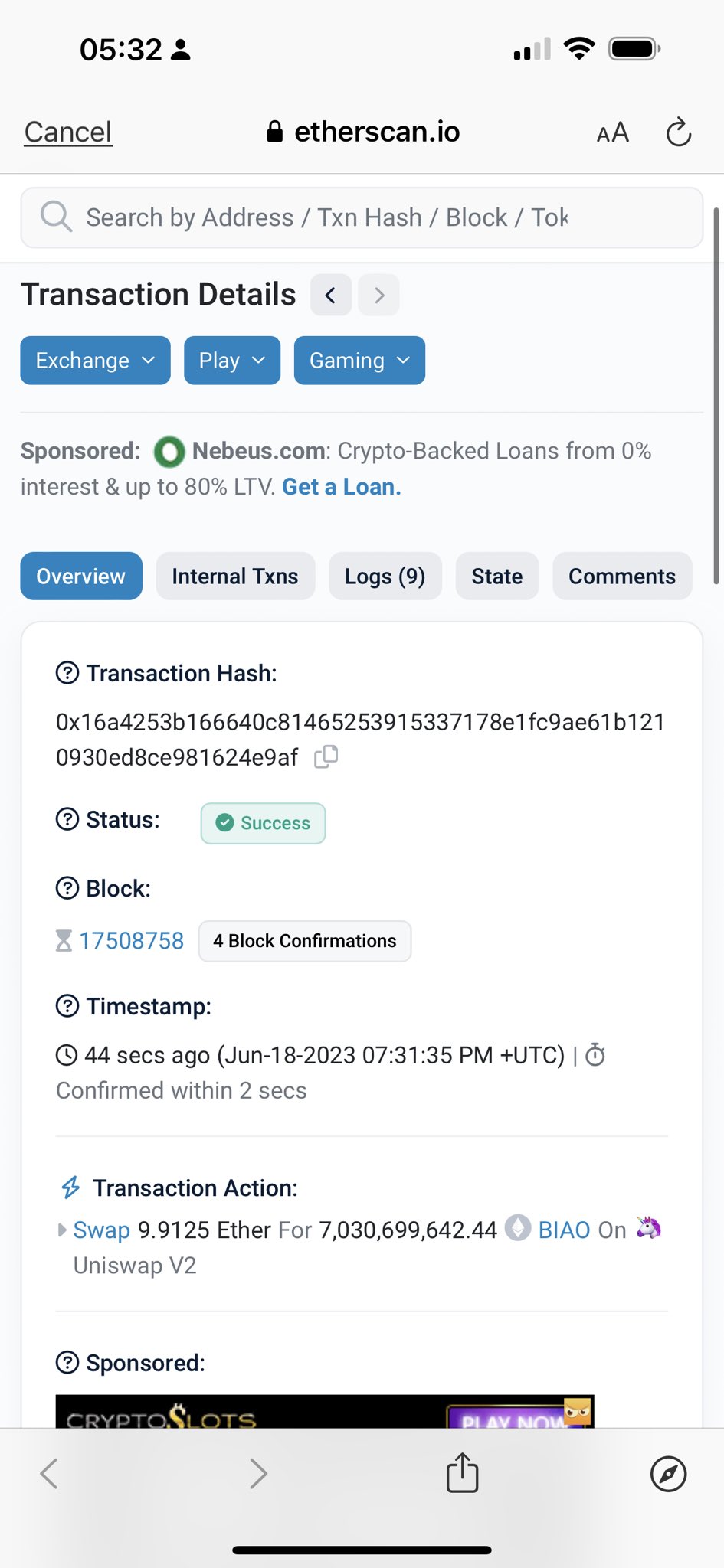Image resolution: width=724 pixels, height=1568 pixels.
Task: Open in Safari compass icon
Action: 668,1474
